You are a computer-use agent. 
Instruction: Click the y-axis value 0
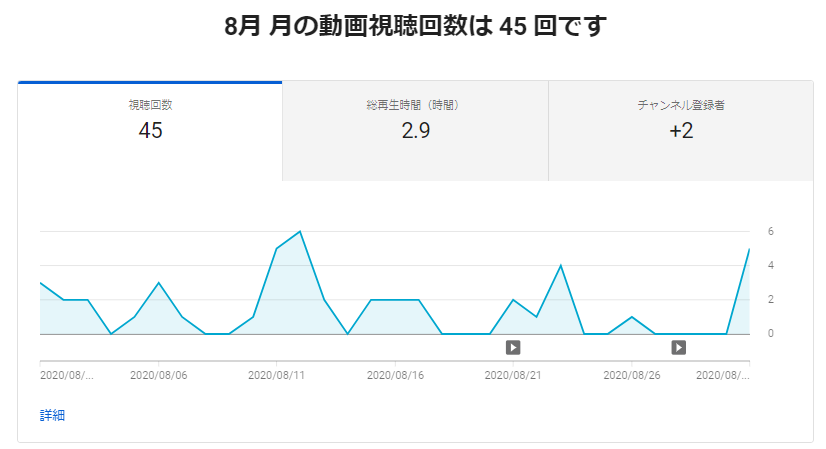pos(771,334)
